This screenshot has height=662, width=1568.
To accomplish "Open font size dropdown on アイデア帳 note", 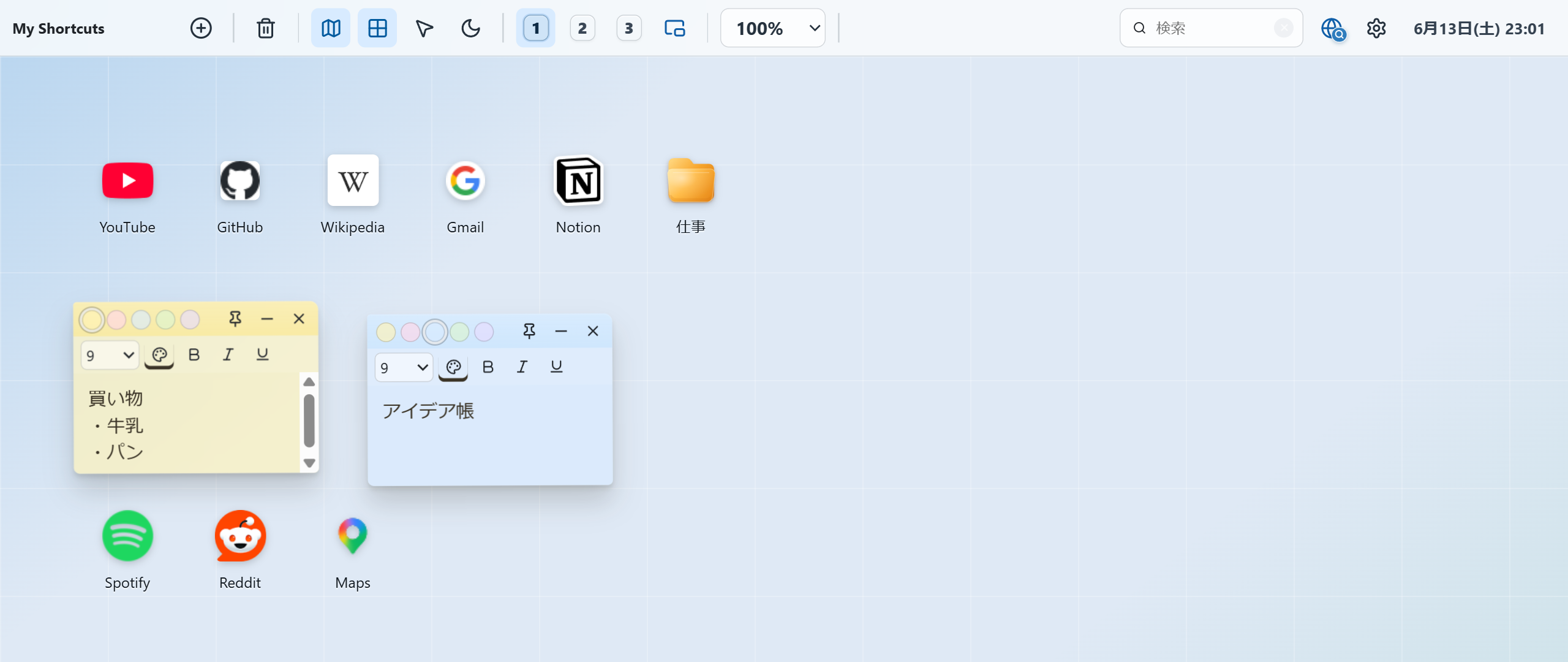I will tap(404, 368).
